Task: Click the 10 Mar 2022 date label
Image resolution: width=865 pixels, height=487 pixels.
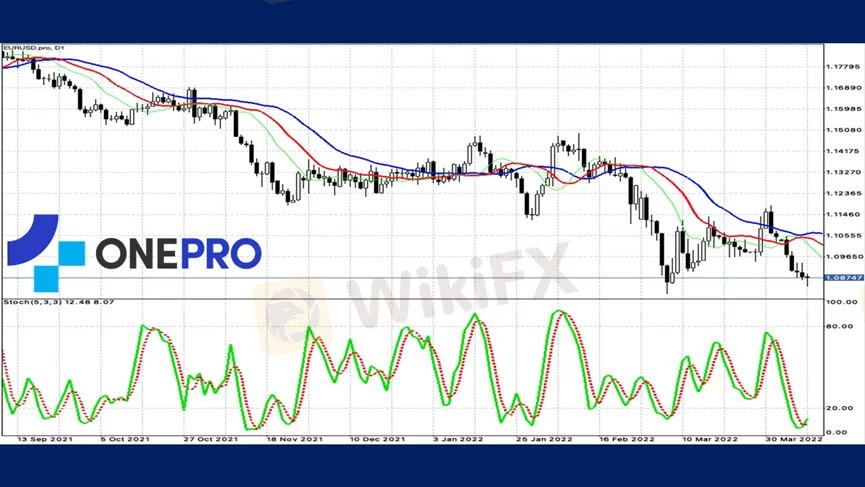Action: pos(710,440)
